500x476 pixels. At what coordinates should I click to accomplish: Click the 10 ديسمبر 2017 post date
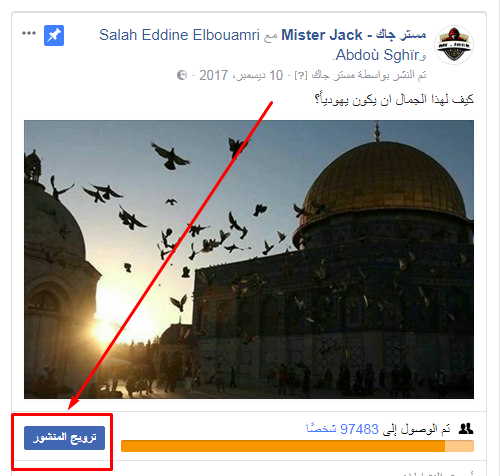241,75
